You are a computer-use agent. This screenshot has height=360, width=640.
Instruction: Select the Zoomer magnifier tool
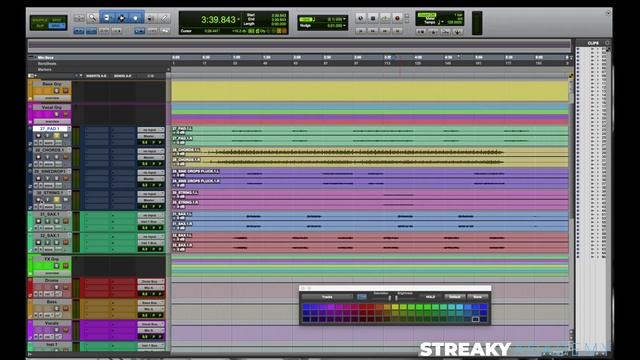[93, 18]
